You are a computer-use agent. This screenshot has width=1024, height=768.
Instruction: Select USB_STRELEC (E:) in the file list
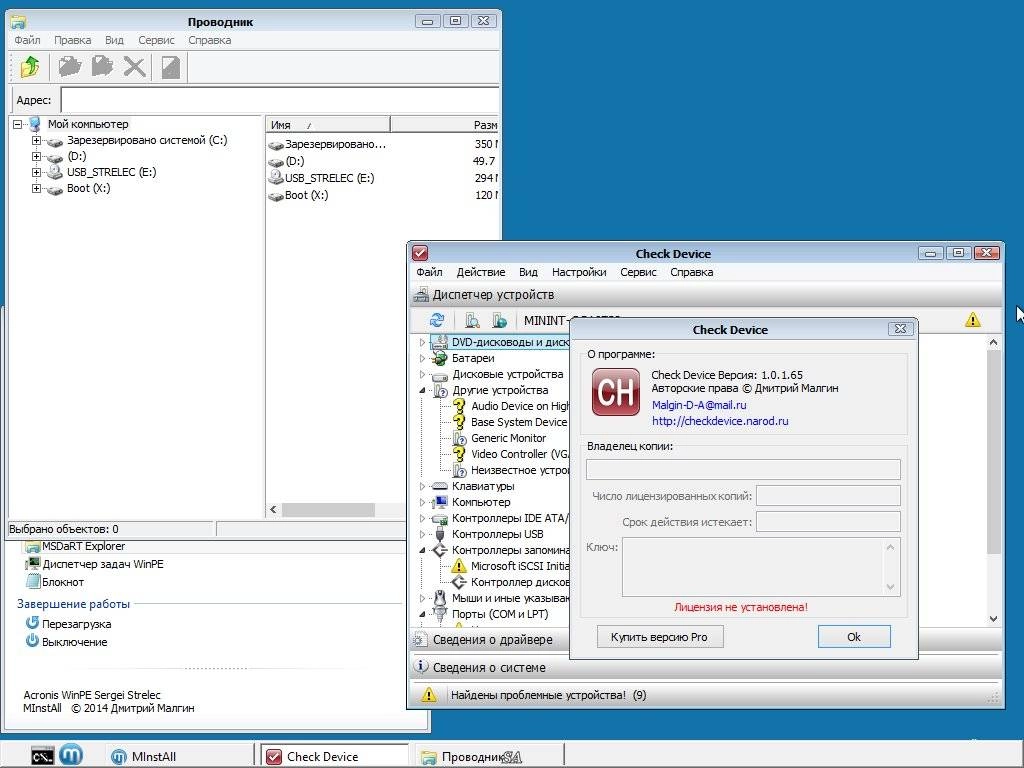point(328,178)
